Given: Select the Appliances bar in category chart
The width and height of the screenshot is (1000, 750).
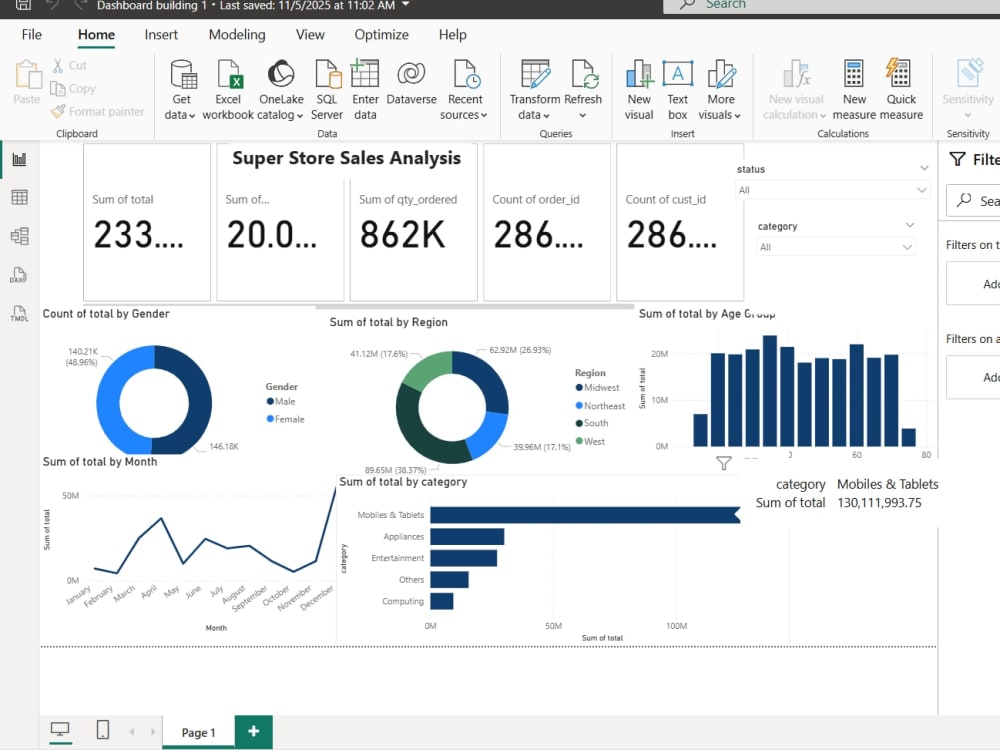Looking at the screenshot, I should click(x=467, y=536).
